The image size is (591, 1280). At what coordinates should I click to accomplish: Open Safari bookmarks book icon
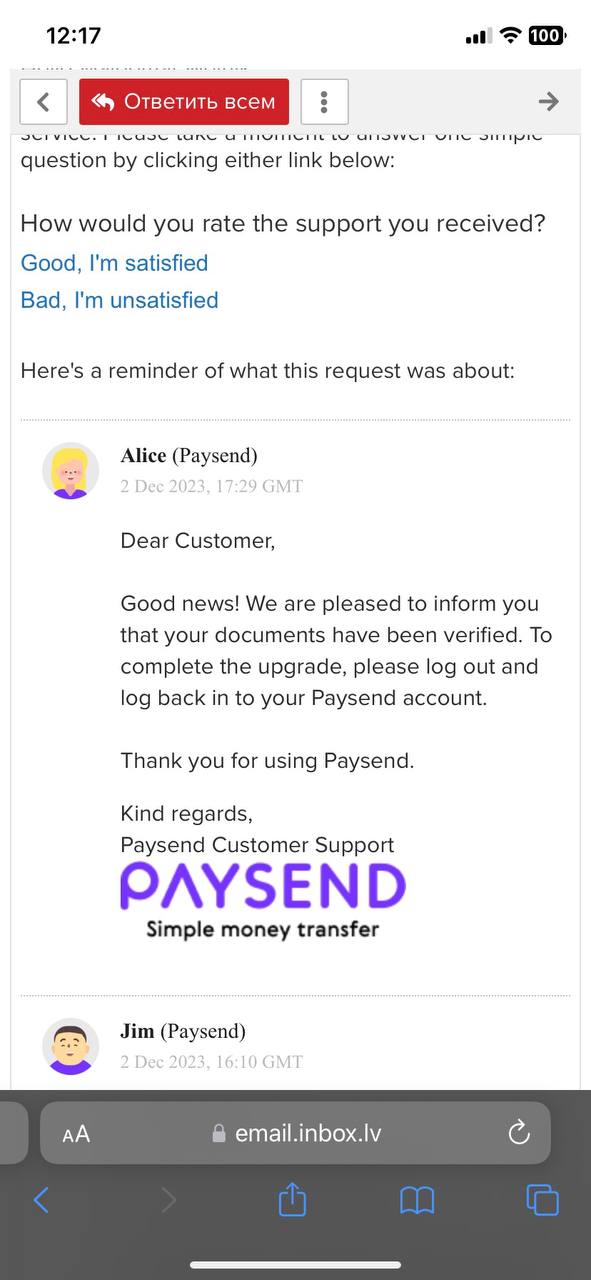[x=417, y=1200]
